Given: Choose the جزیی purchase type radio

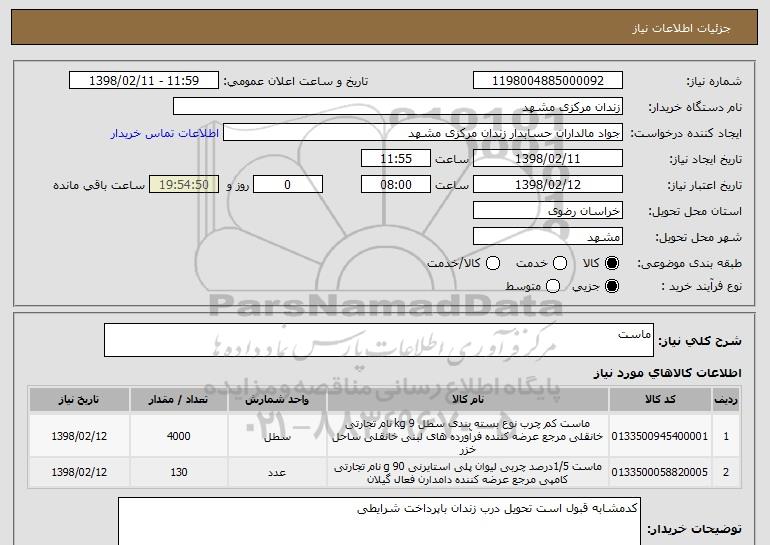Looking at the screenshot, I should pos(612,286).
